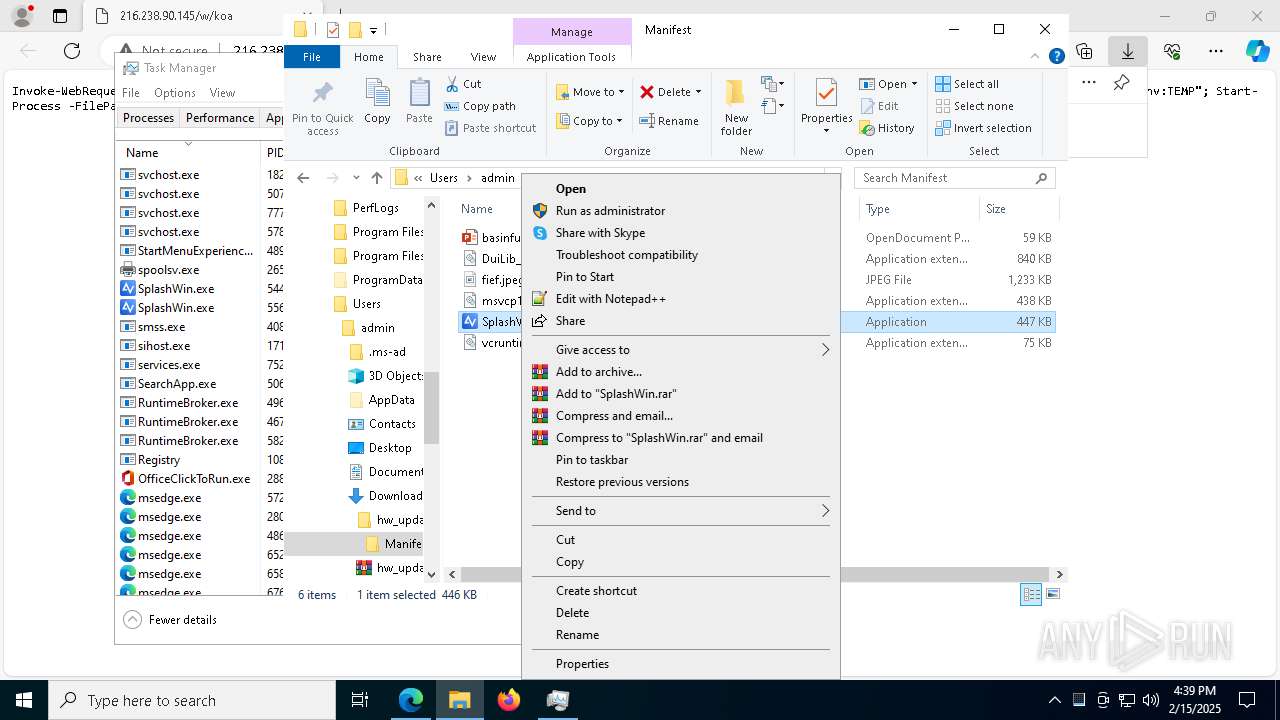Open Task View on the taskbar
This screenshot has width=1280, height=720.
(360, 700)
